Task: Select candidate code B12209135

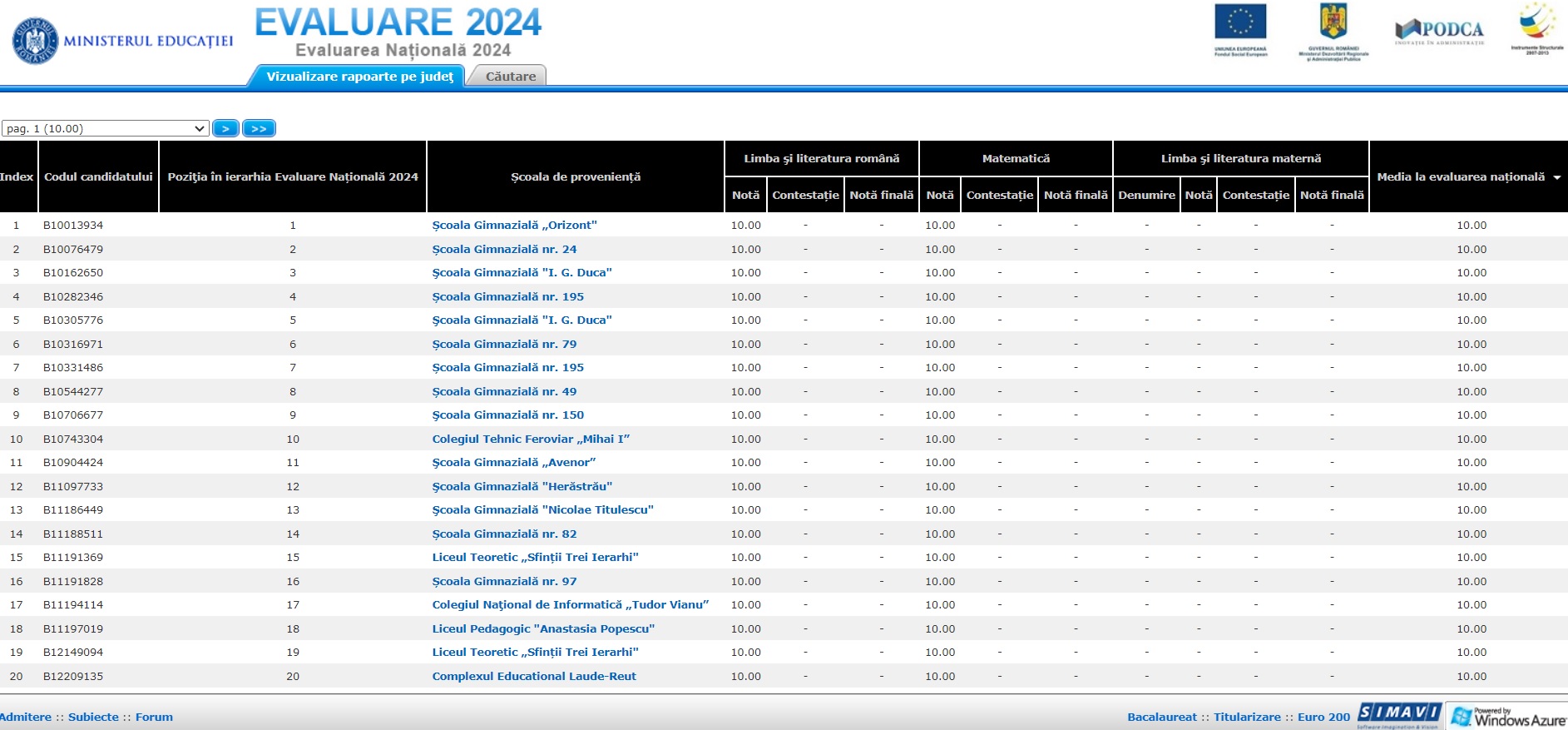Action: (x=73, y=676)
